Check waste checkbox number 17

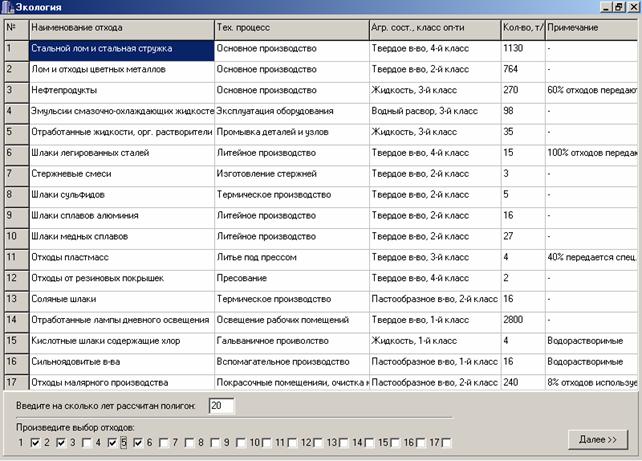click(x=447, y=442)
